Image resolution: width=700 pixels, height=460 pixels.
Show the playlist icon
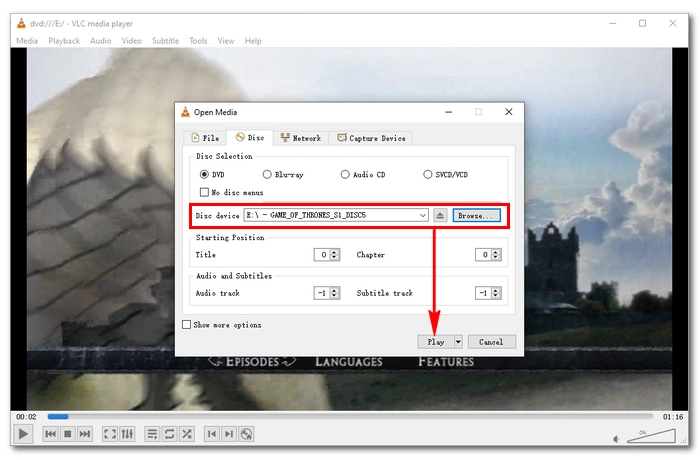pyautogui.click(x=152, y=434)
